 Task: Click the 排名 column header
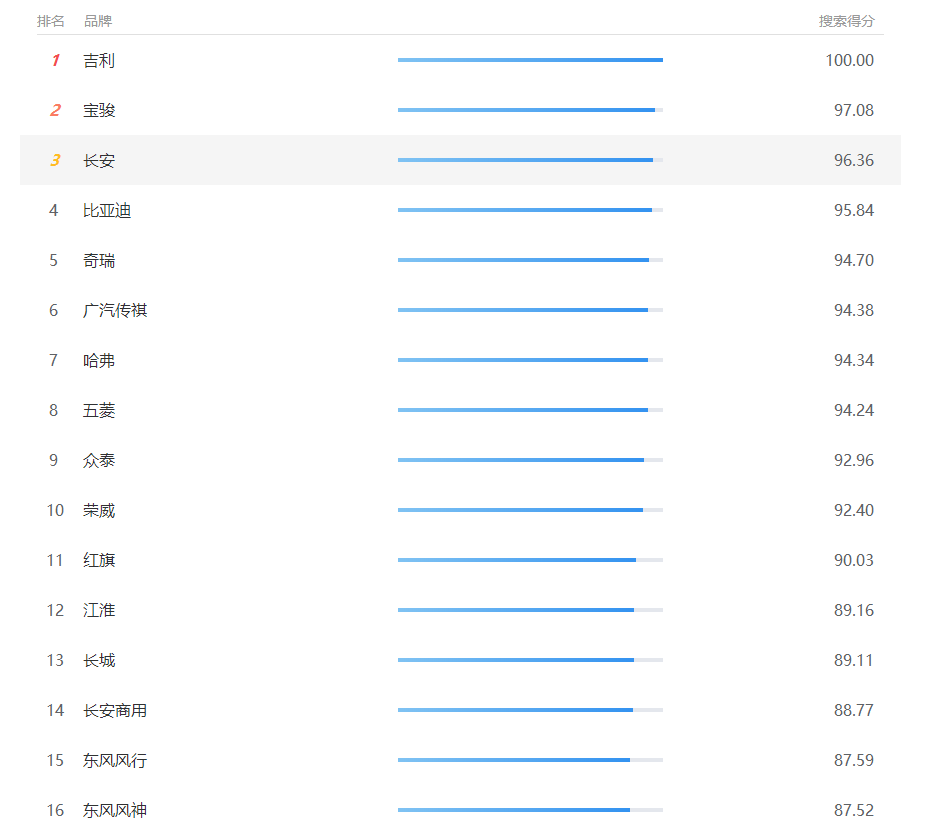(50, 21)
